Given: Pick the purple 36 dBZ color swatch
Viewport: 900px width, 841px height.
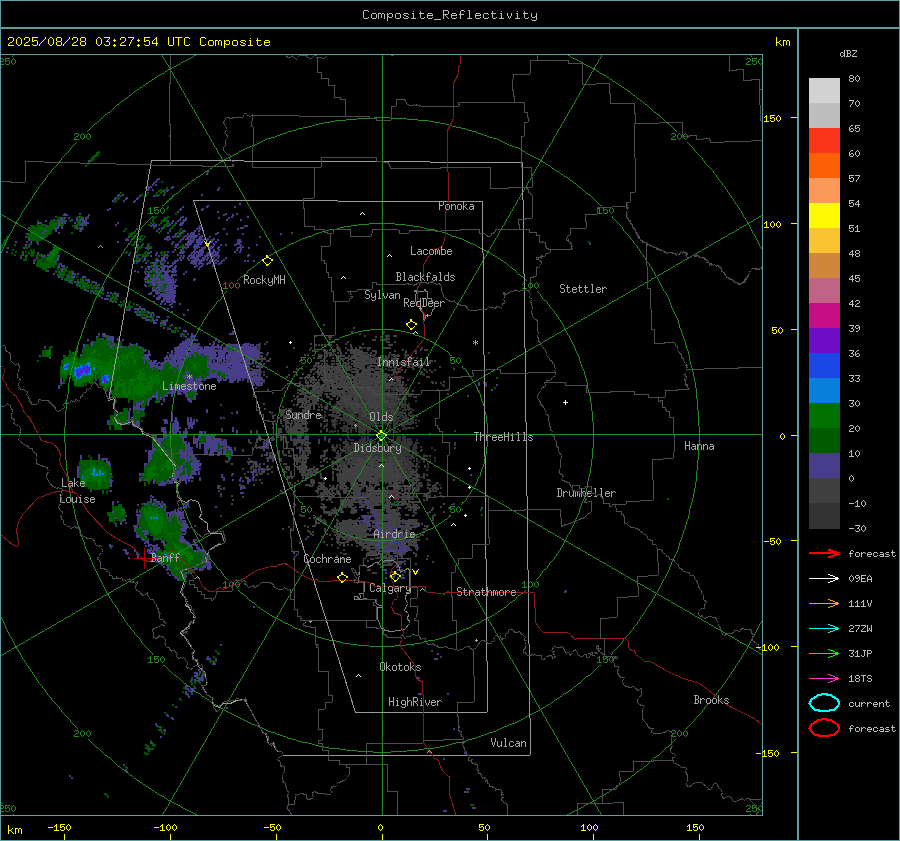Looking at the screenshot, I should pyautogui.click(x=824, y=340).
